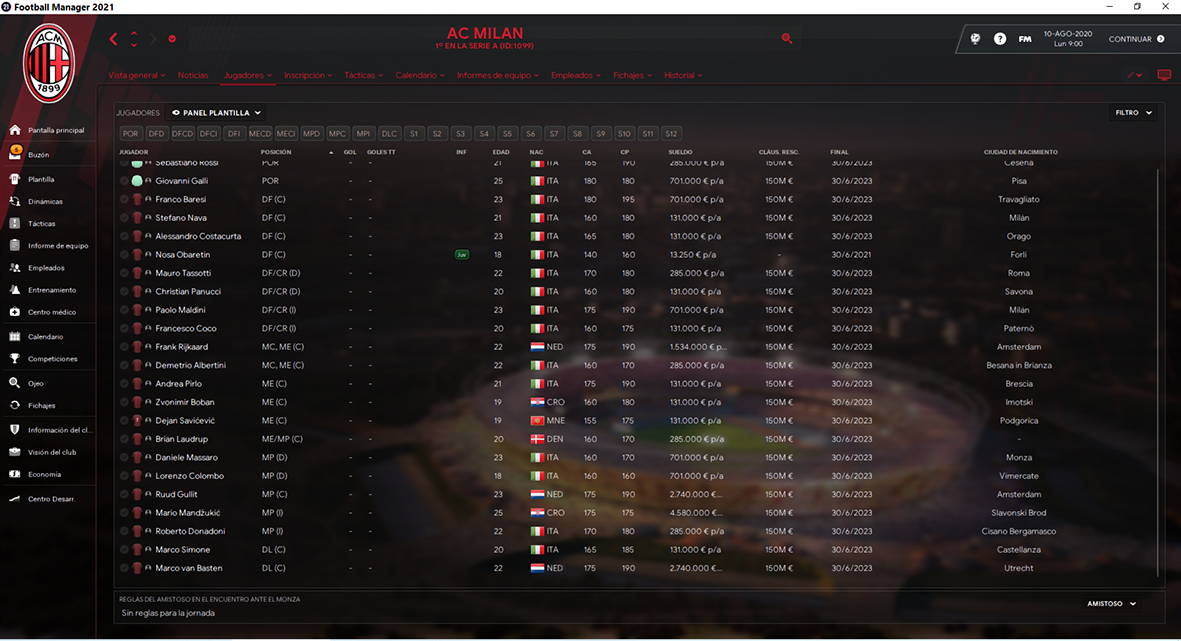Open the FM menu icon
Viewport: 1181px width, 641px height.
(1025, 39)
